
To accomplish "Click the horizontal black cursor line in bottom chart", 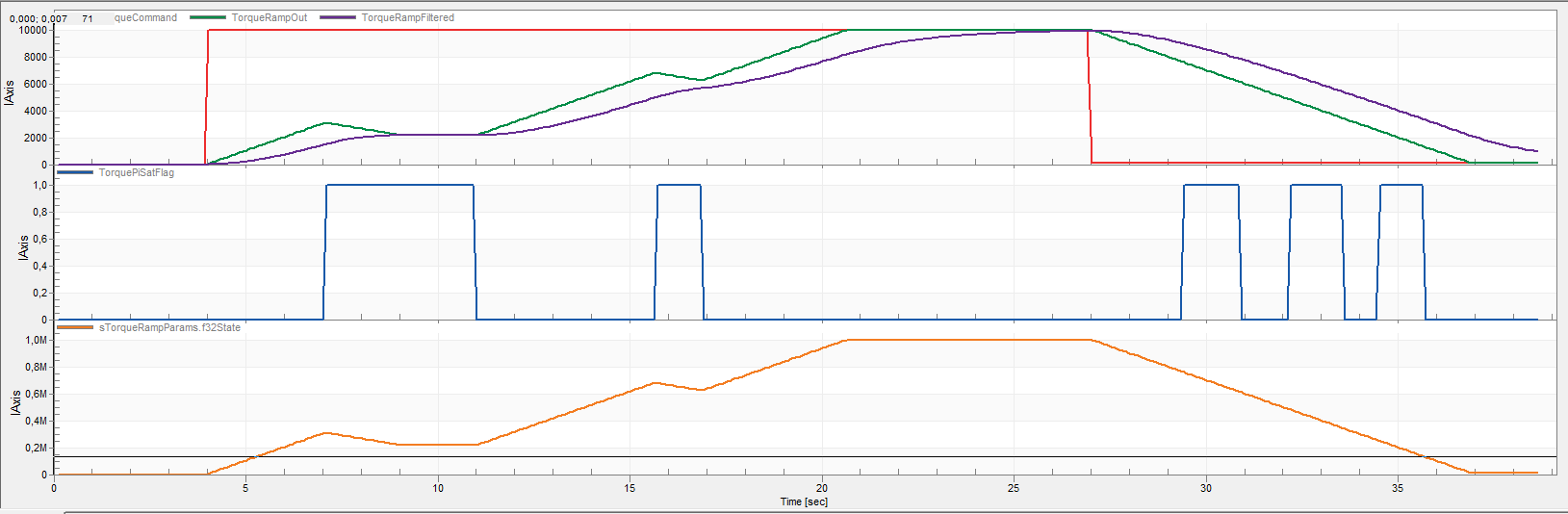I will 805,456.
